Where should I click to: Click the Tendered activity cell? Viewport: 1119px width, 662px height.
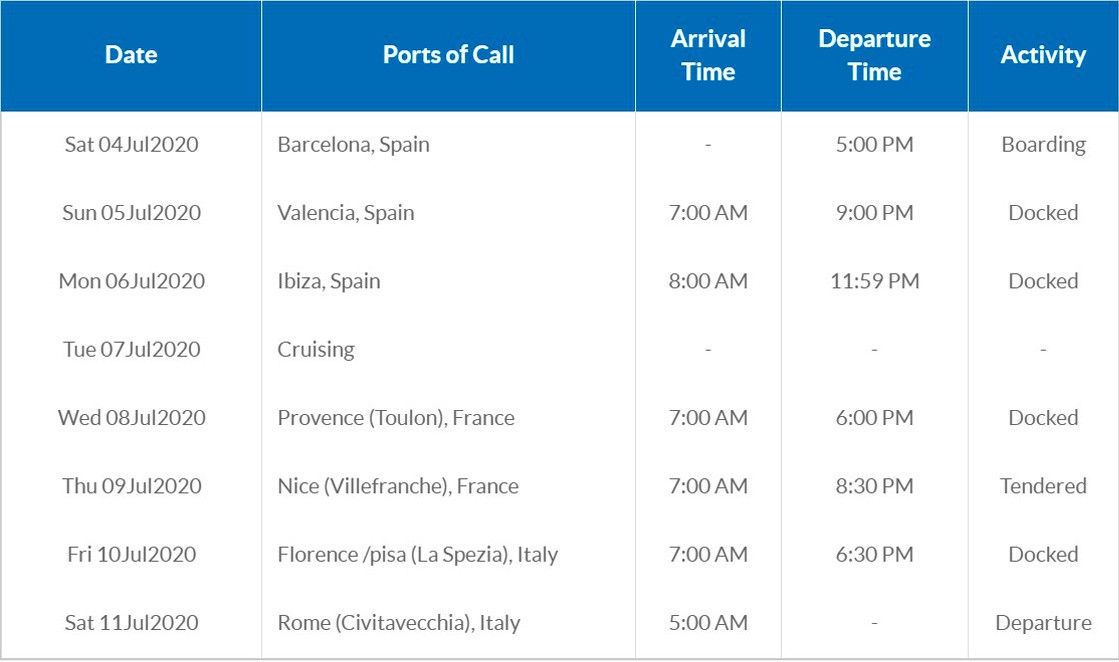[1043, 487]
